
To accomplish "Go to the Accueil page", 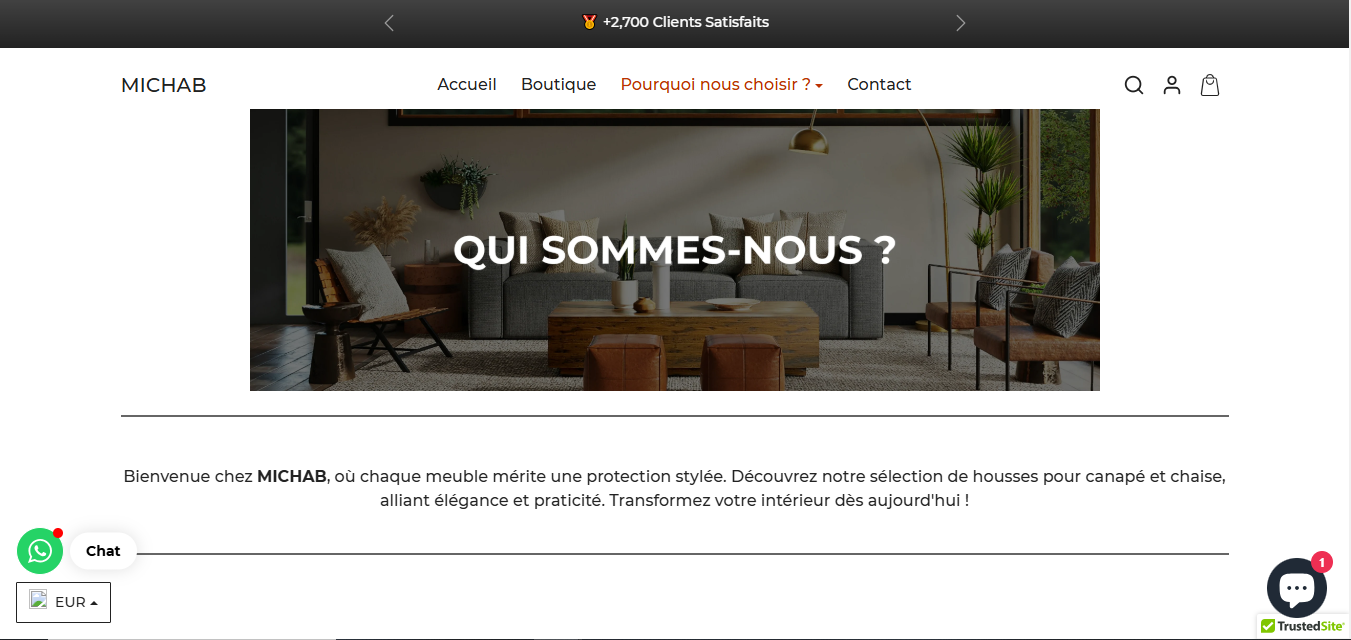I will pyautogui.click(x=467, y=85).
